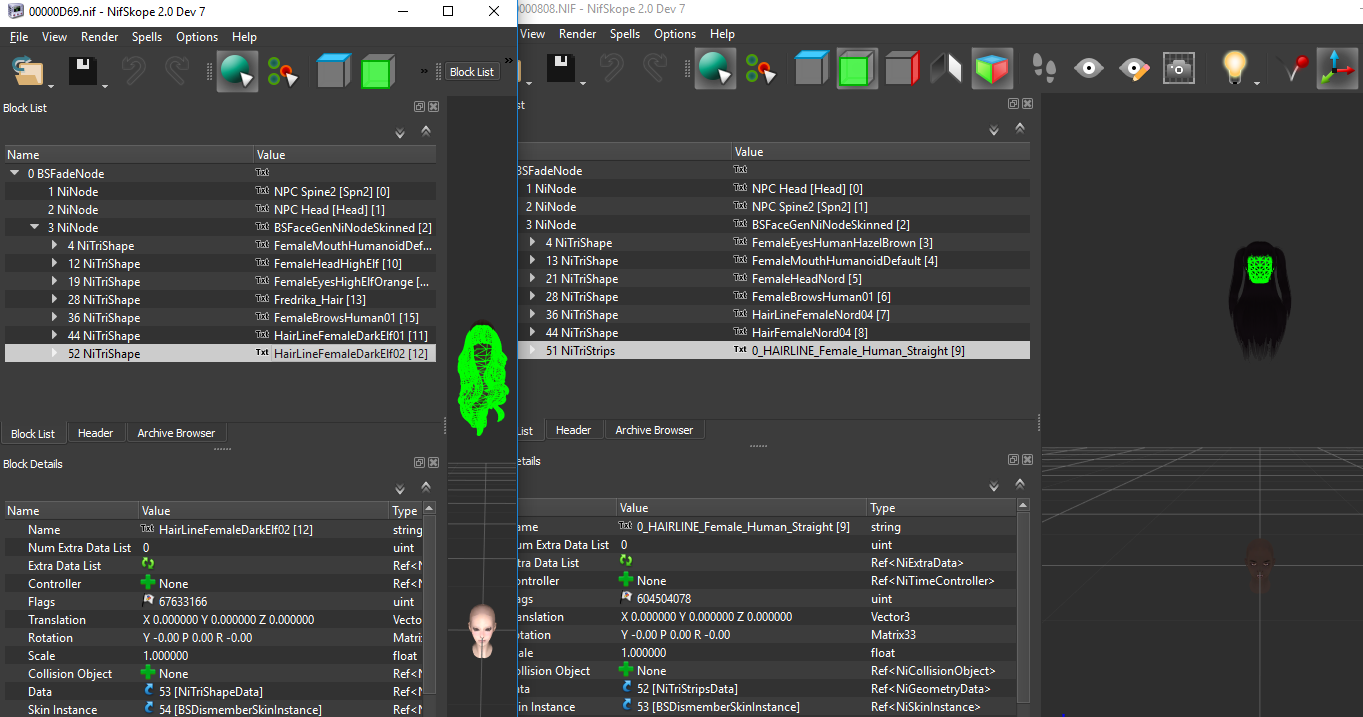Select row NPC Spine2 [Spn2] [1] in right list

[773, 207]
